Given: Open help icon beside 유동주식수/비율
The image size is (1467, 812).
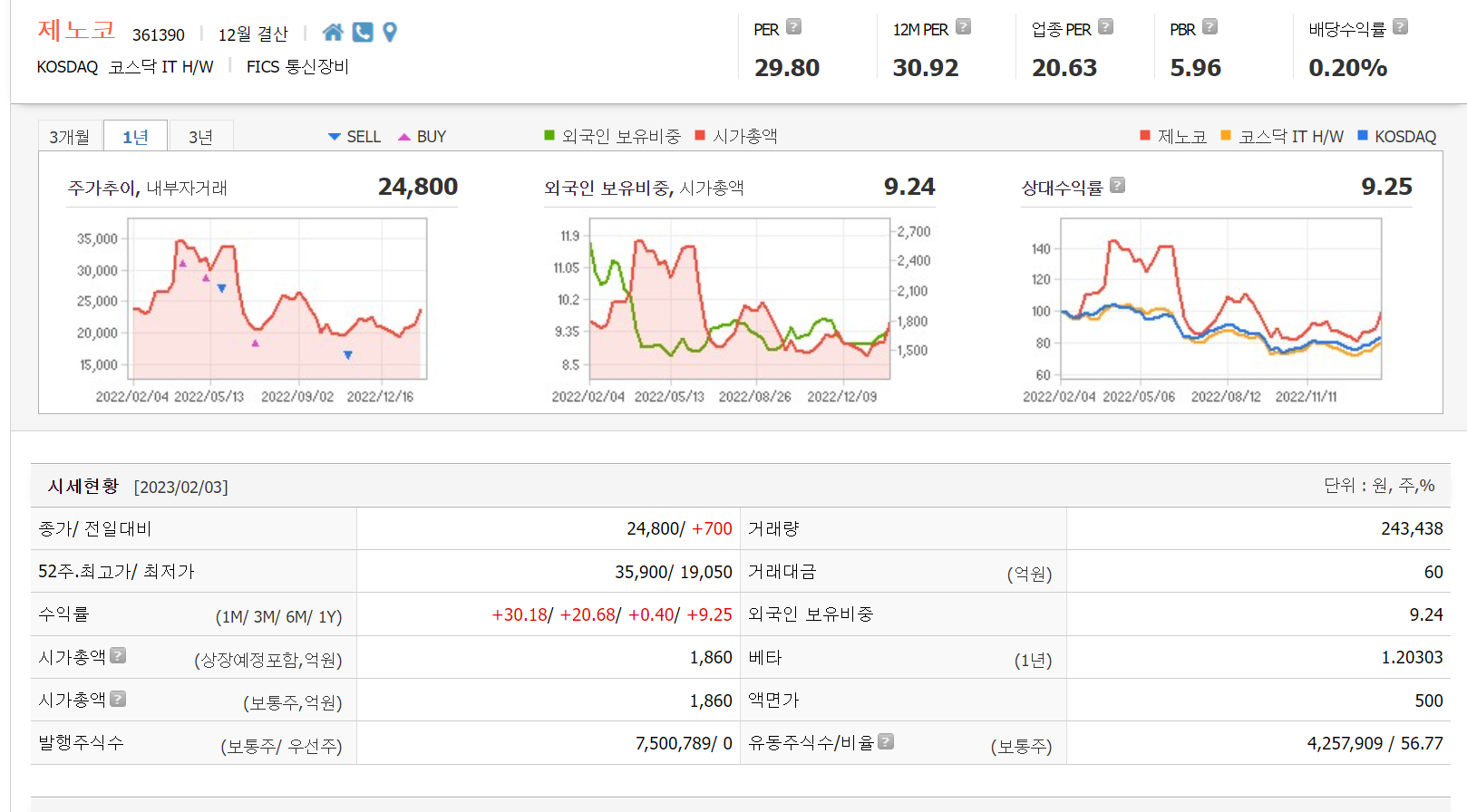Looking at the screenshot, I should (886, 741).
